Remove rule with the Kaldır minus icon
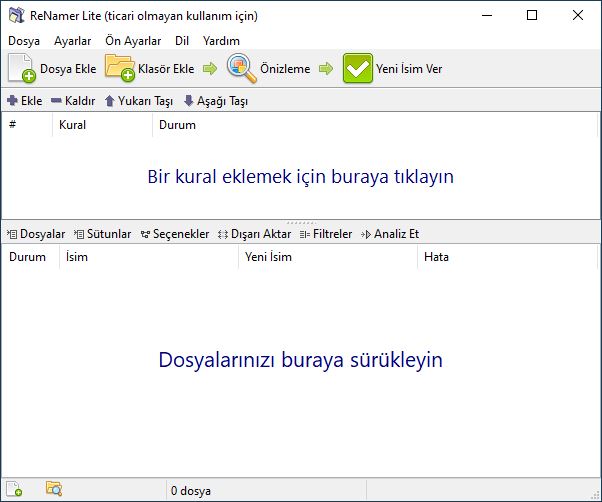 click(x=56, y=101)
